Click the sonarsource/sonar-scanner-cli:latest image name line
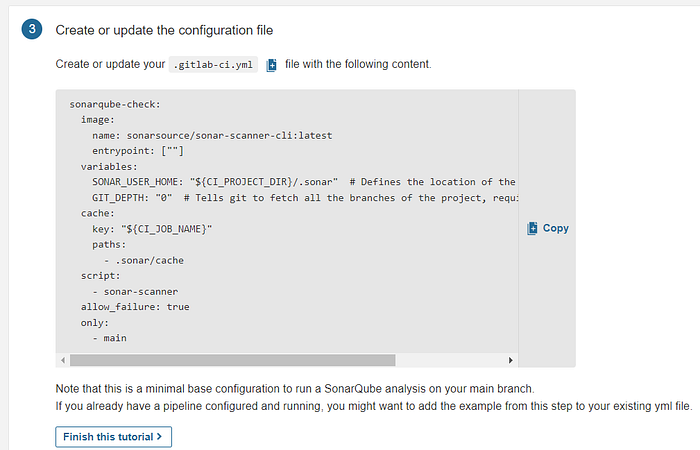This screenshot has height=450, width=700. [x=212, y=136]
